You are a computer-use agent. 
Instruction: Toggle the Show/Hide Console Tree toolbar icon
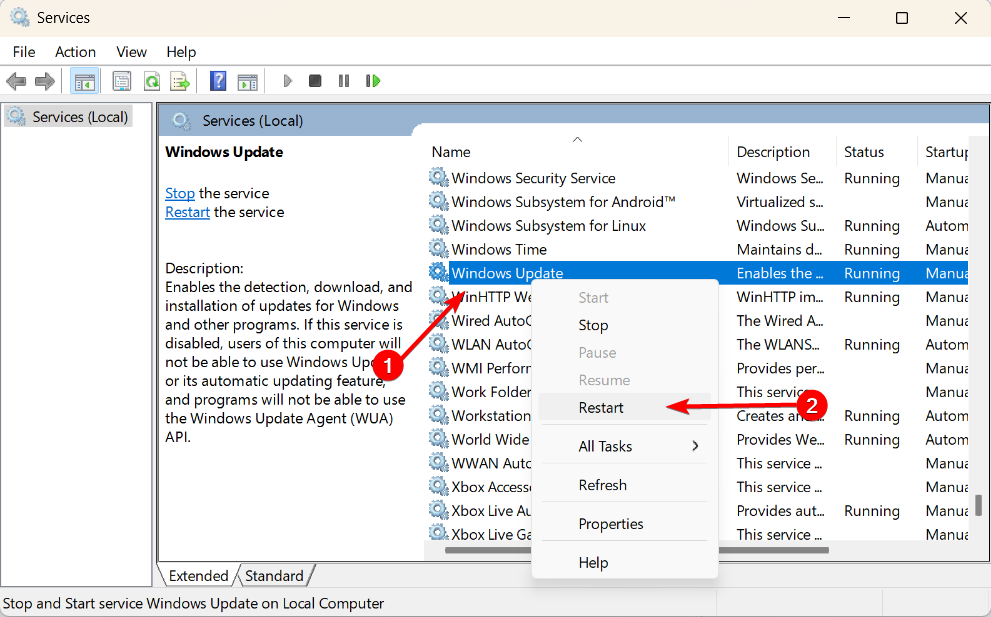click(84, 81)
